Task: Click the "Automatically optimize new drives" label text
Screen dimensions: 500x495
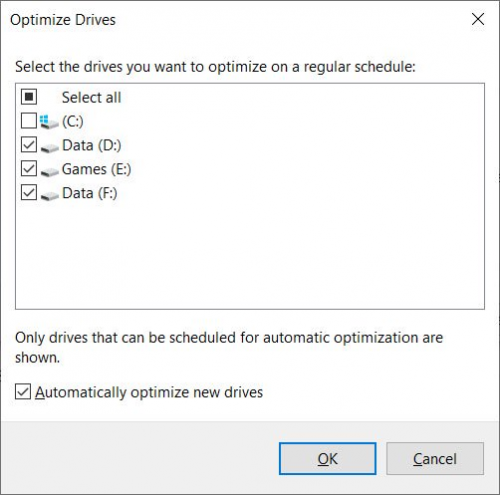Action: (x=149, y=392)
